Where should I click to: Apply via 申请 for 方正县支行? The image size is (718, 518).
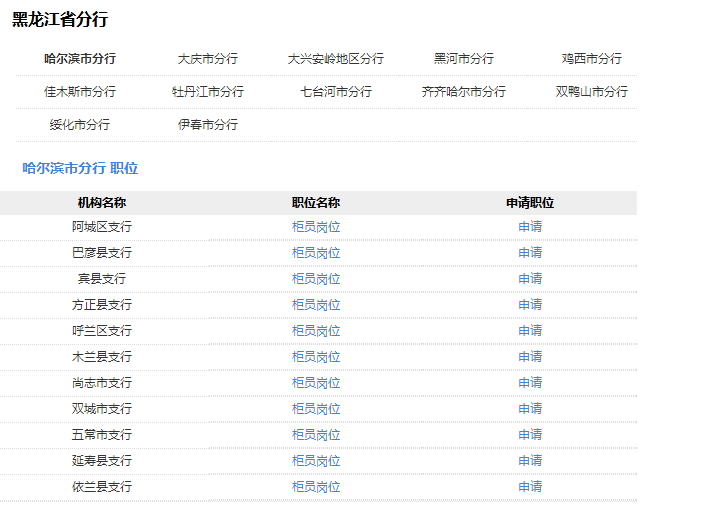click(x=530, y=305)
